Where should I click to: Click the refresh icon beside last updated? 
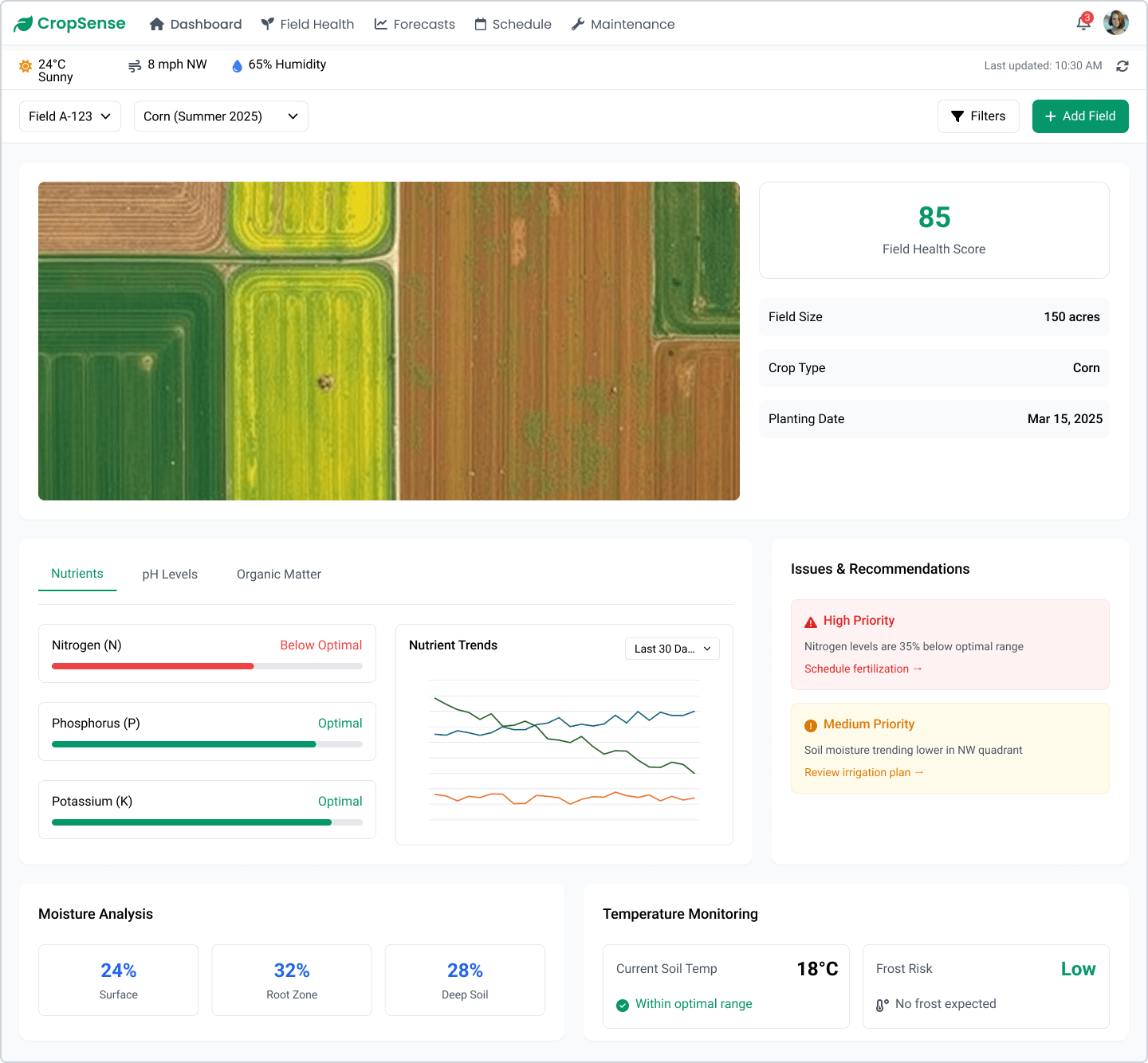click(1122, 66)
